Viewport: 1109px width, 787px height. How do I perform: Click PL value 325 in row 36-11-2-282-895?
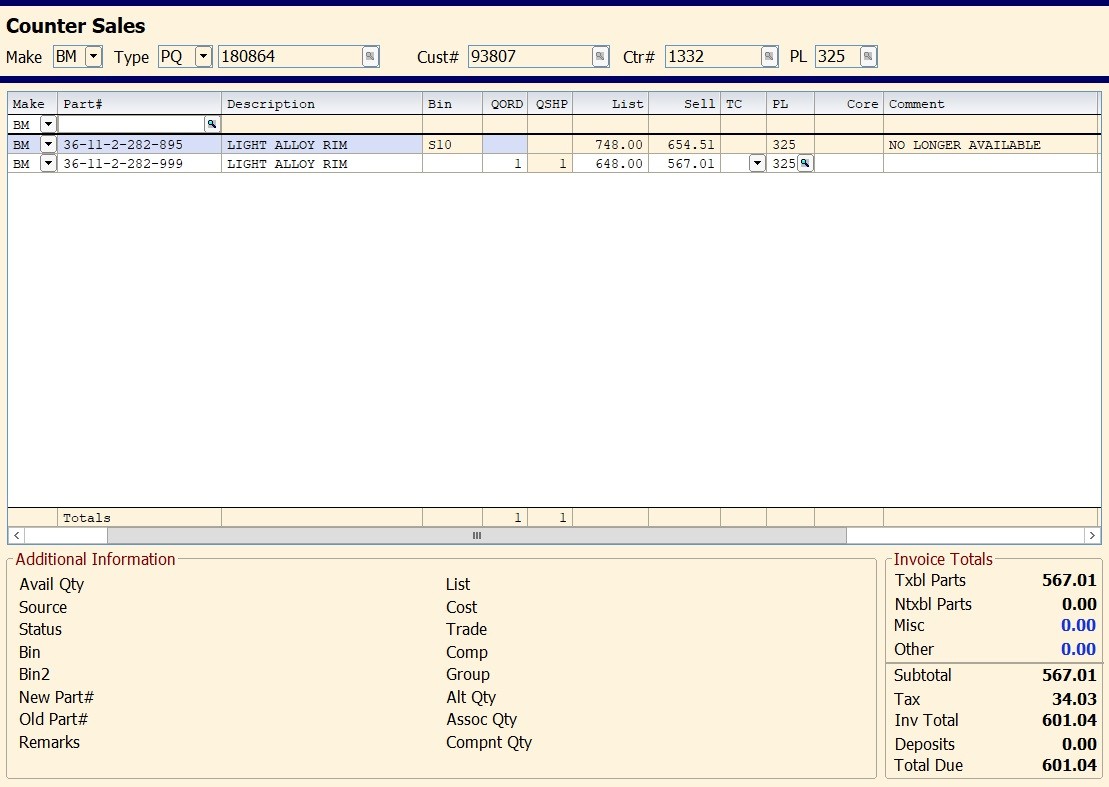tap(784, 144)
